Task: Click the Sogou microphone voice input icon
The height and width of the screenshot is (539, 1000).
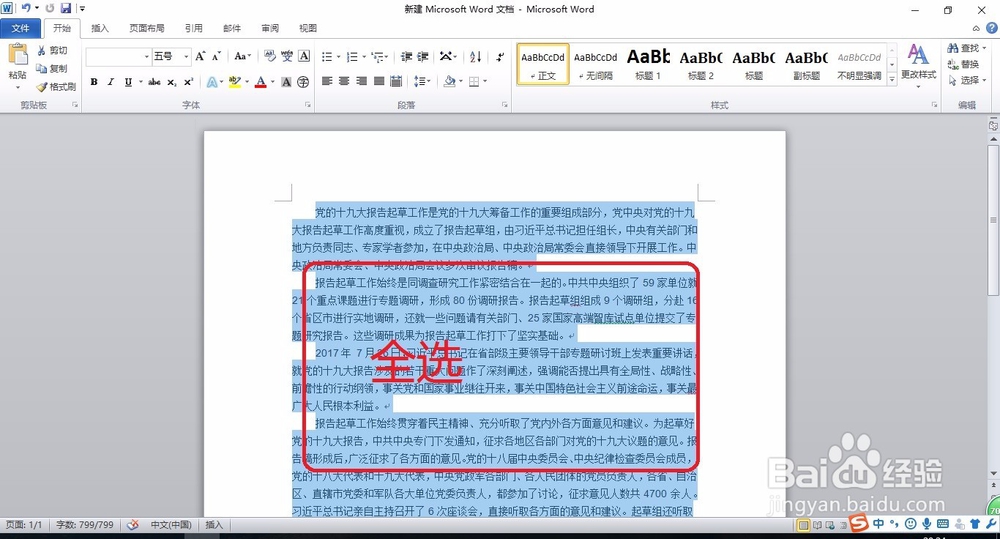Action: click(x=926, y=524)
